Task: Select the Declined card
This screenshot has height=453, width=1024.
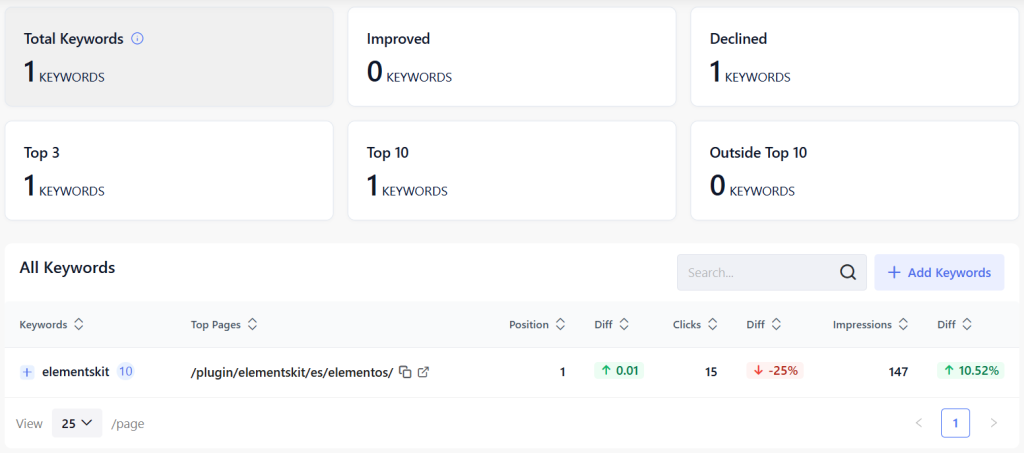Action: point(855,57)
